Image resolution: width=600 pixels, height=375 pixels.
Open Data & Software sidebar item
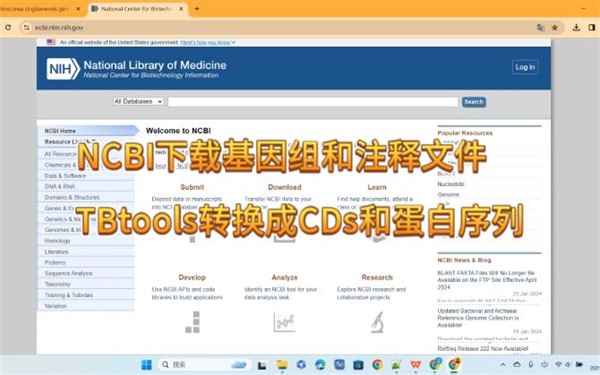65,176
